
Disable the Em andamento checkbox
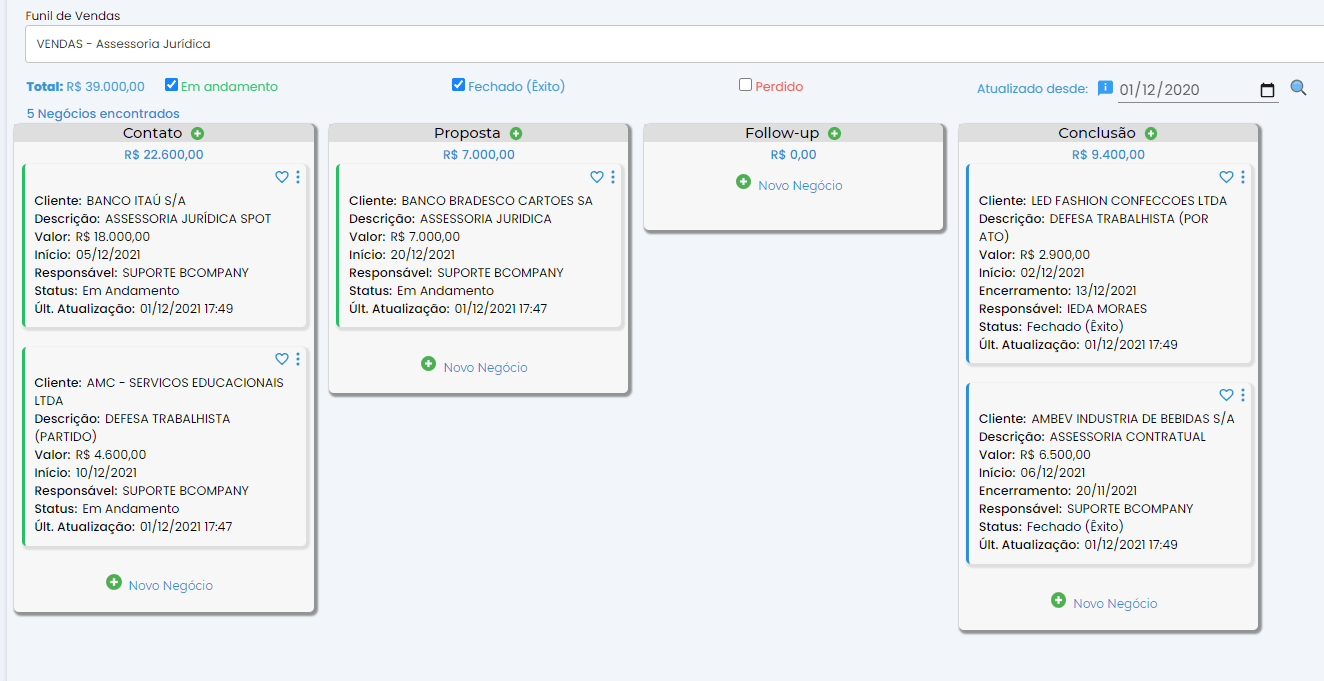click(x=170, y=86)
